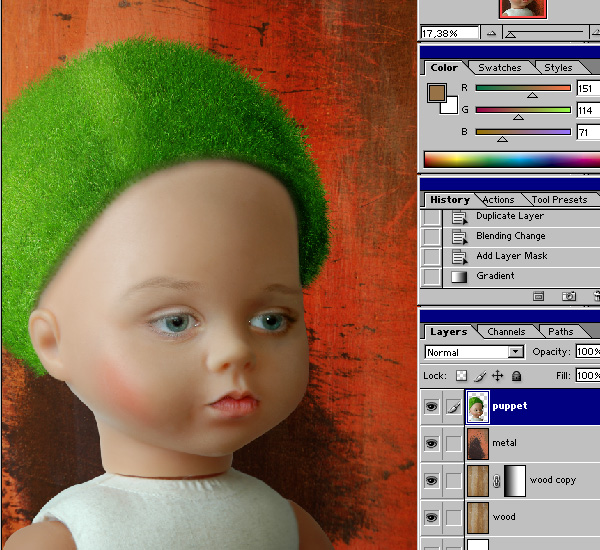Open the Paths tab
Image resolution: width=600 pixels, height=550 pixels.
click(561, 332)
